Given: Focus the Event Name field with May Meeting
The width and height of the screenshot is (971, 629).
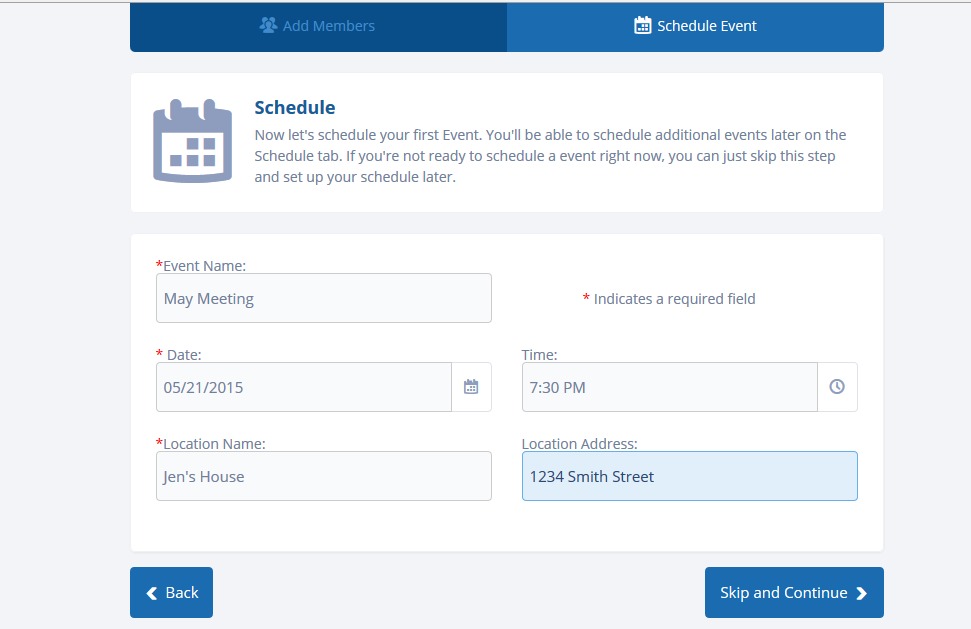Looking at the screenshot, I should click(x=323, y=298).
